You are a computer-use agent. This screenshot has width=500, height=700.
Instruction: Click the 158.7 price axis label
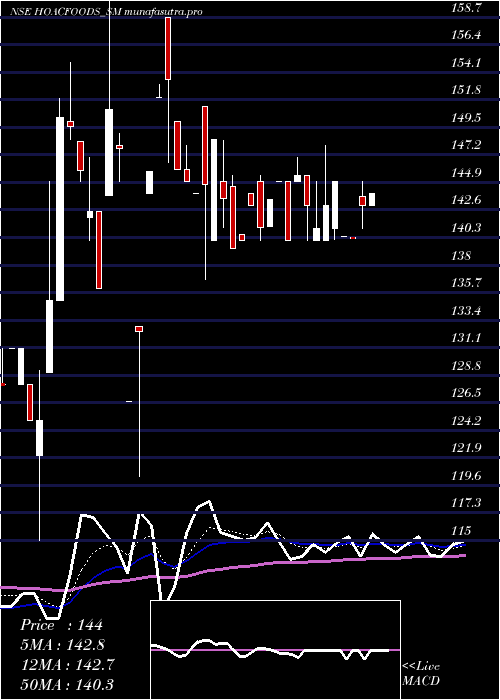(x=466, y=8)
